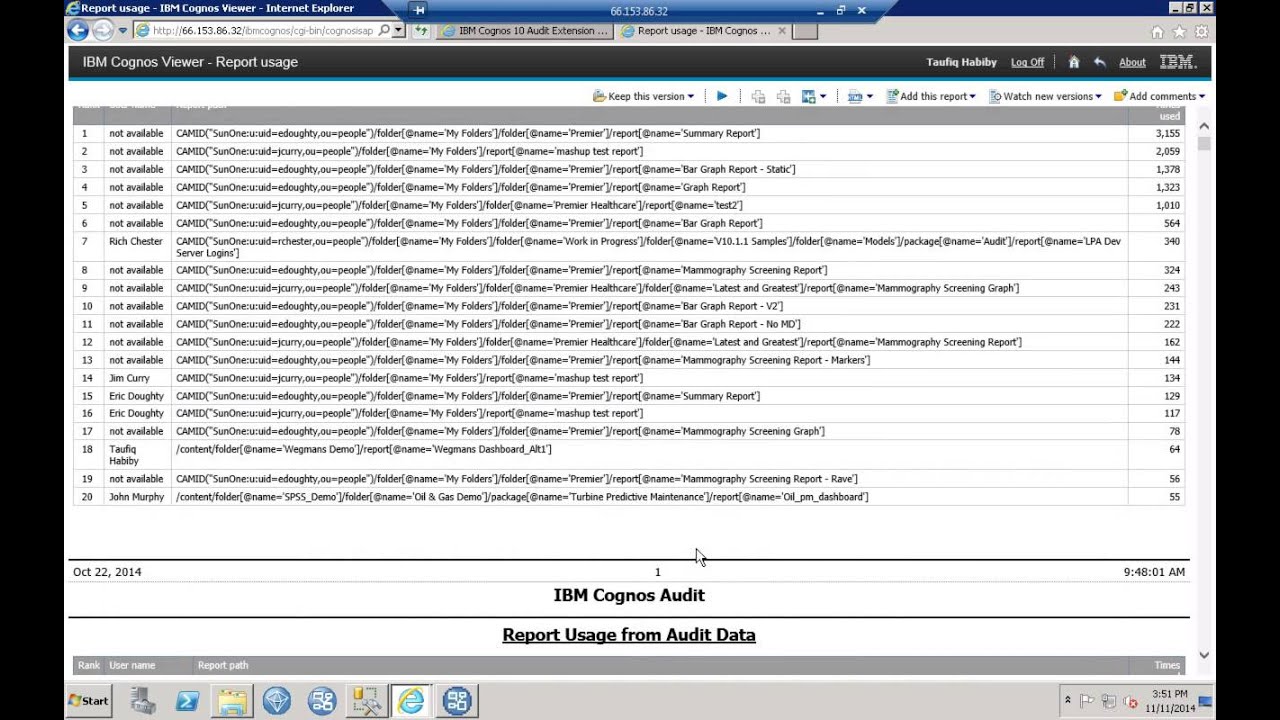Click the IE Home icon at top right
Image resolution: width=1280 pixels, height=720 pixels.
(1158, 31)
